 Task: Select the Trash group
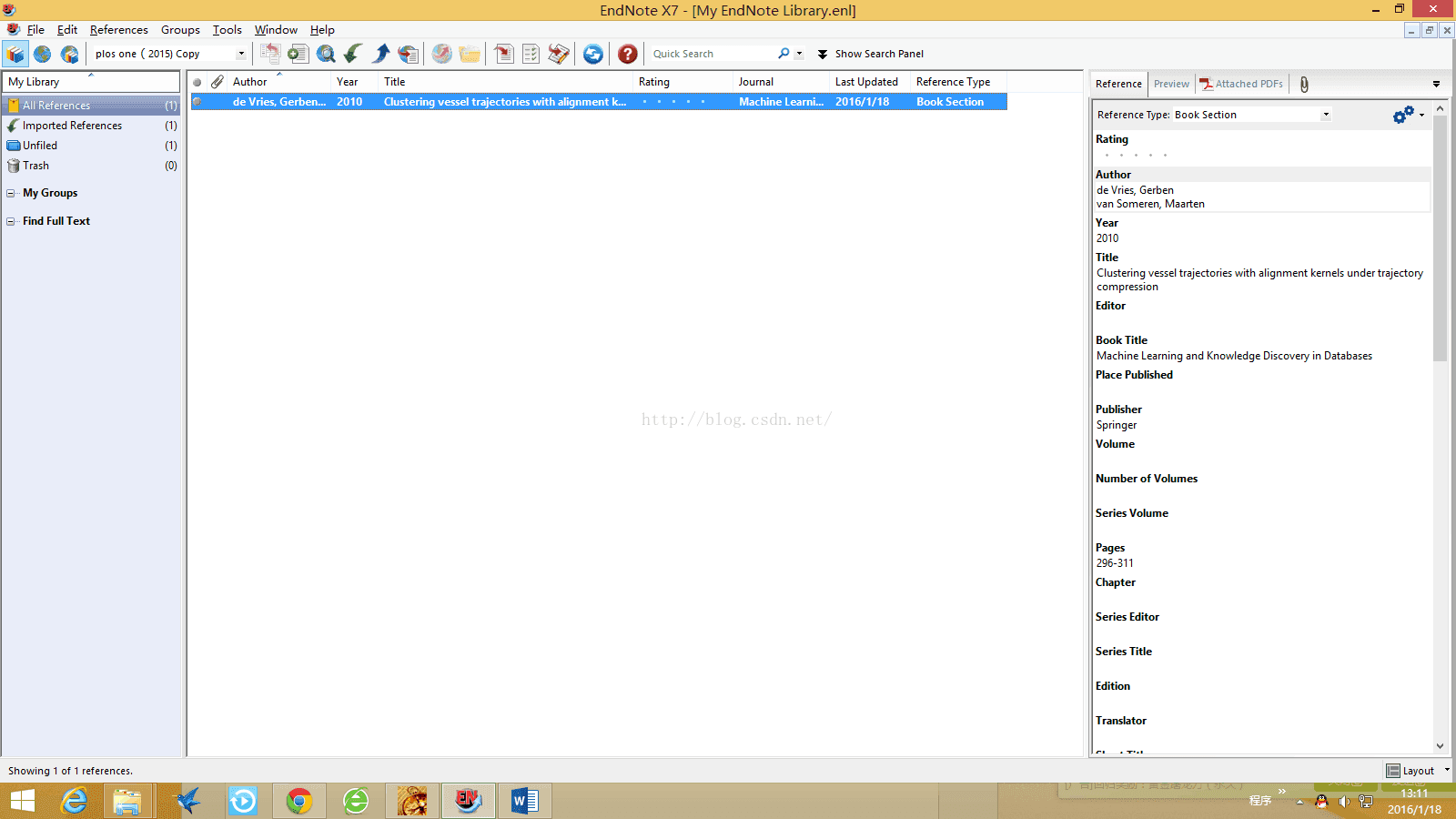tap(92, 166)
